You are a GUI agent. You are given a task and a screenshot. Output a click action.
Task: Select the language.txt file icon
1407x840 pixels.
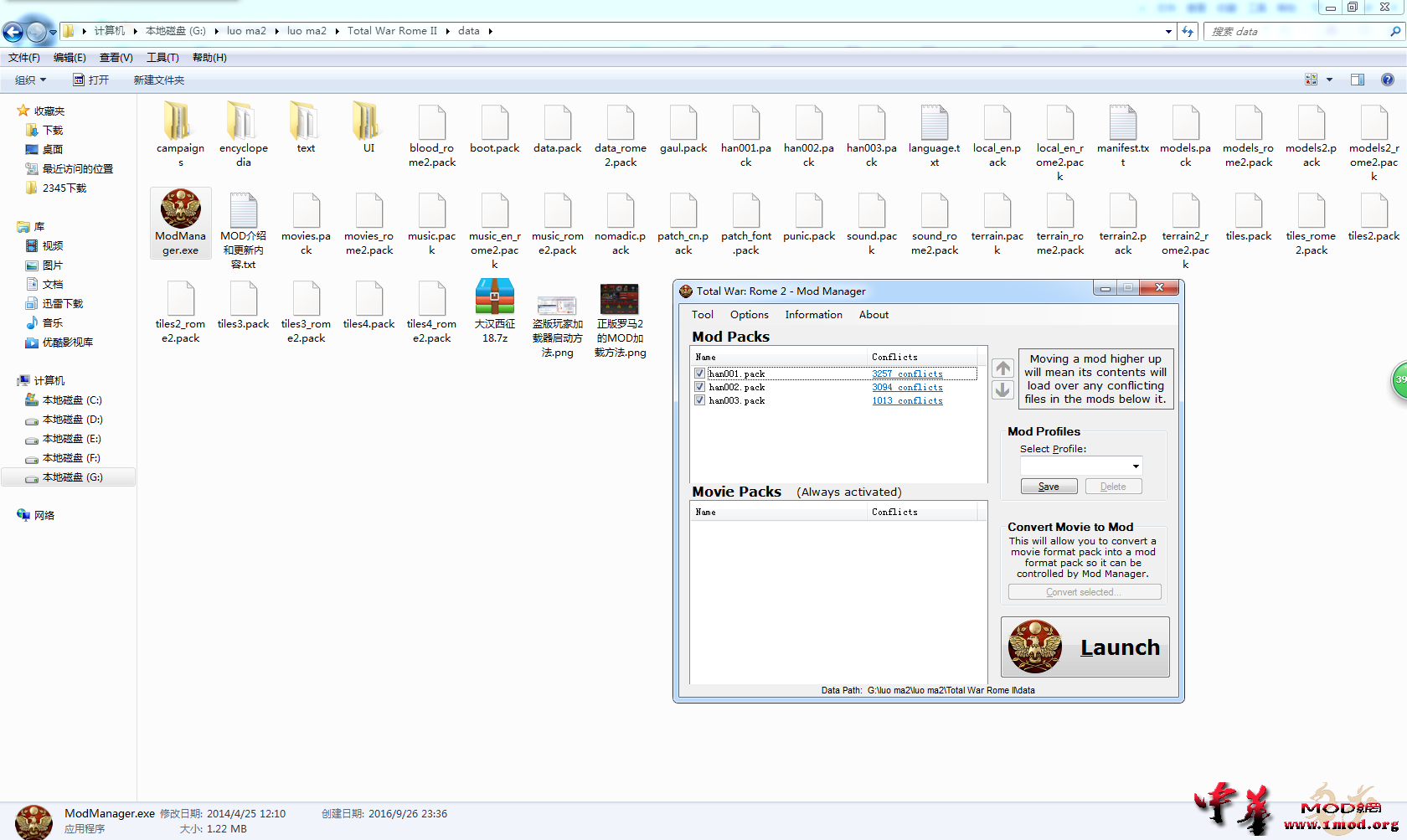click(935, 122)
